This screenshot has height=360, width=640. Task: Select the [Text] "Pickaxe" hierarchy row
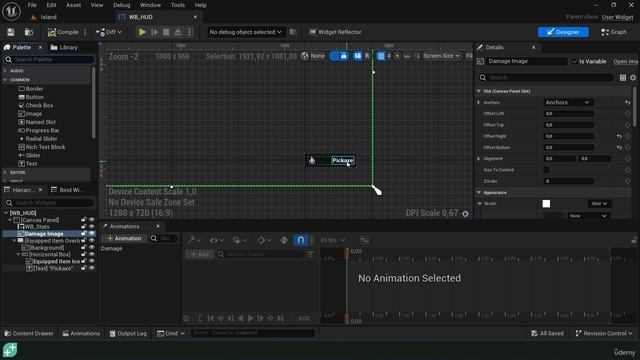pos(49,269)
